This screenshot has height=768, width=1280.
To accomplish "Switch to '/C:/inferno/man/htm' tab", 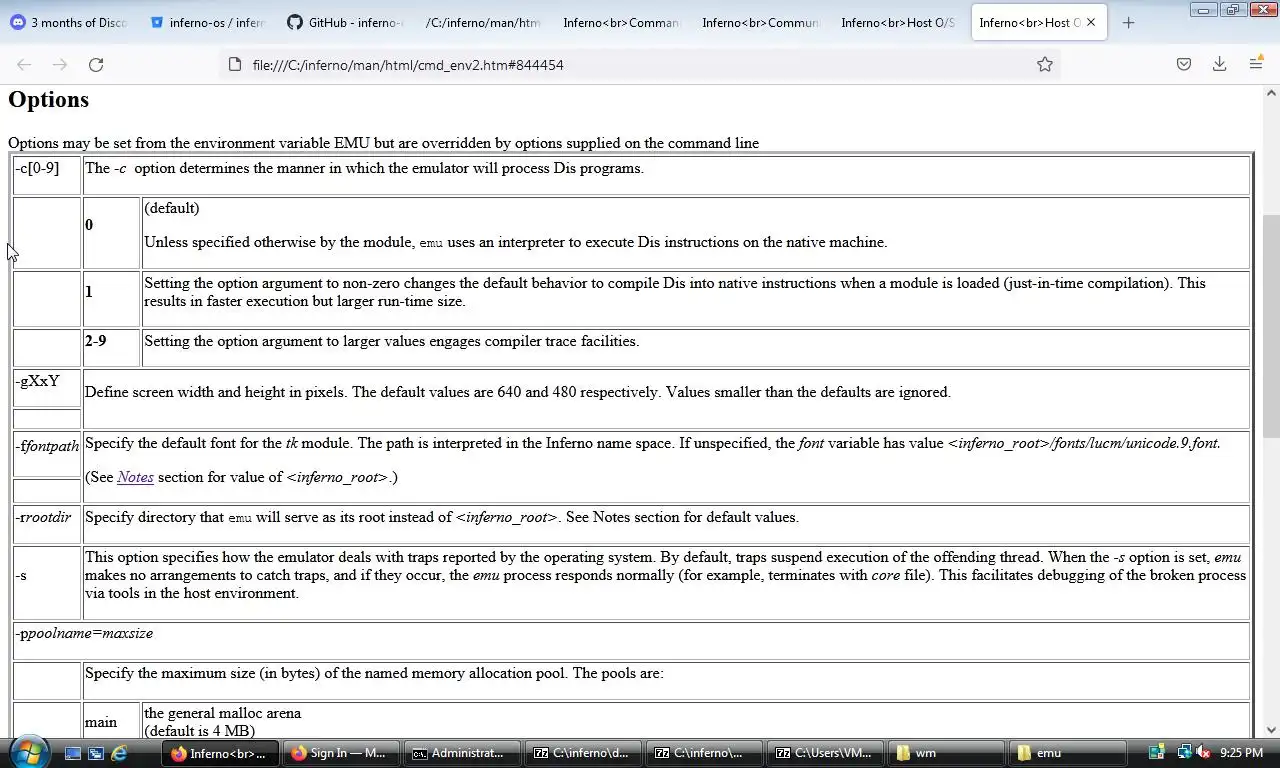I will click(483, 22).
